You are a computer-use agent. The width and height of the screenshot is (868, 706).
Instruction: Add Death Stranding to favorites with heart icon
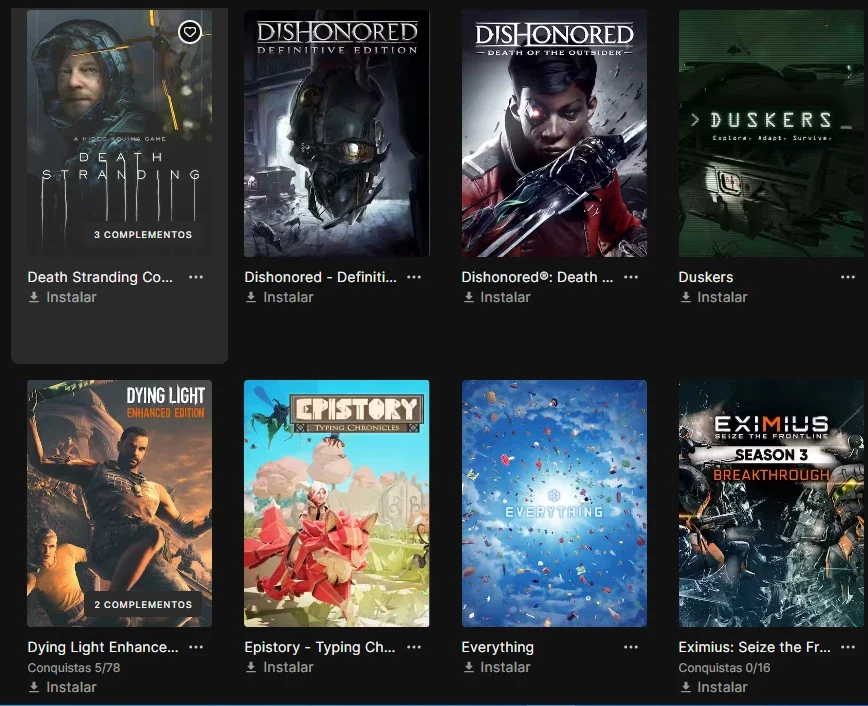189,32
